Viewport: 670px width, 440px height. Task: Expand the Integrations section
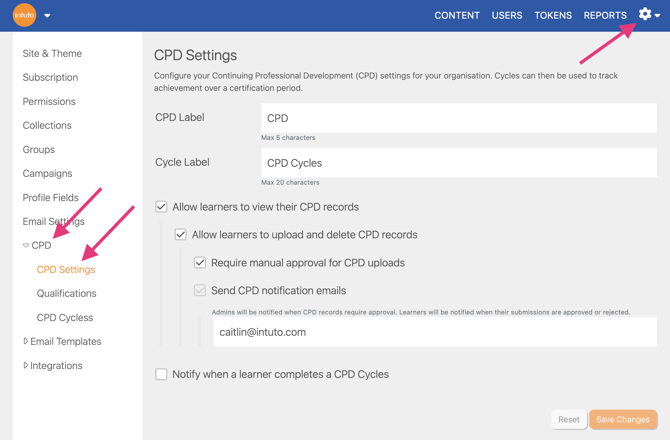tap(26, 365)
